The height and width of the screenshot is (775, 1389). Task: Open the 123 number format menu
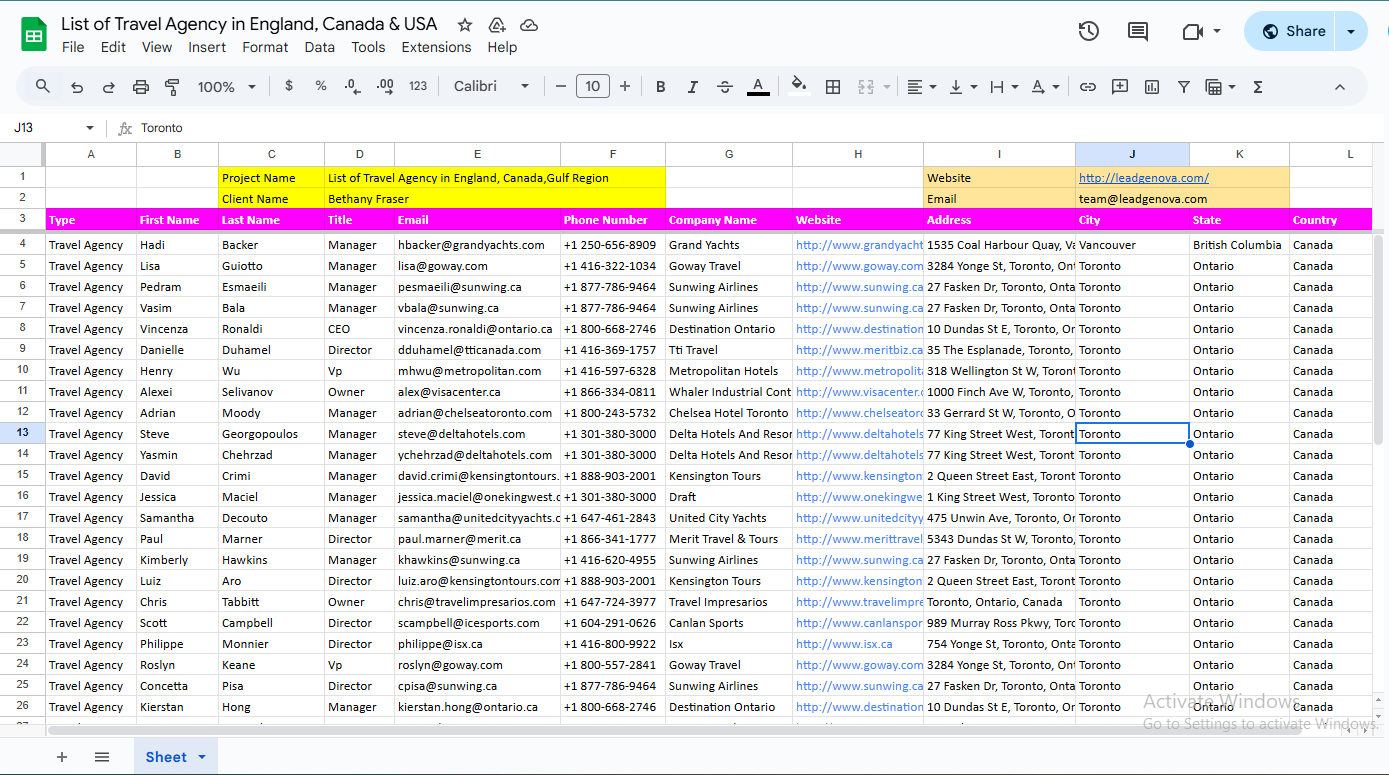pos(418,87)
